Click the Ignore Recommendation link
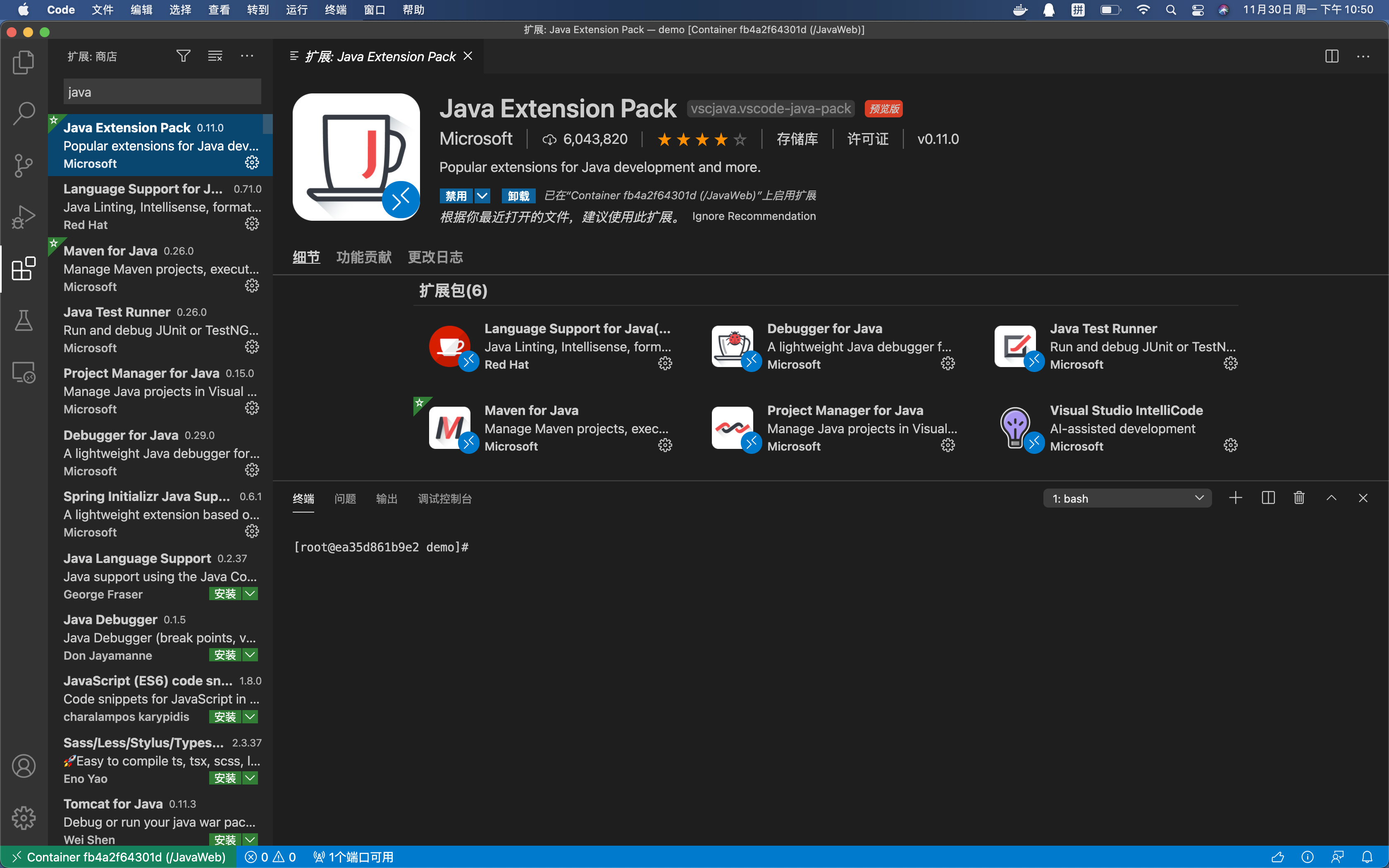Screen dimensions: 1389x868 [754, 216]
